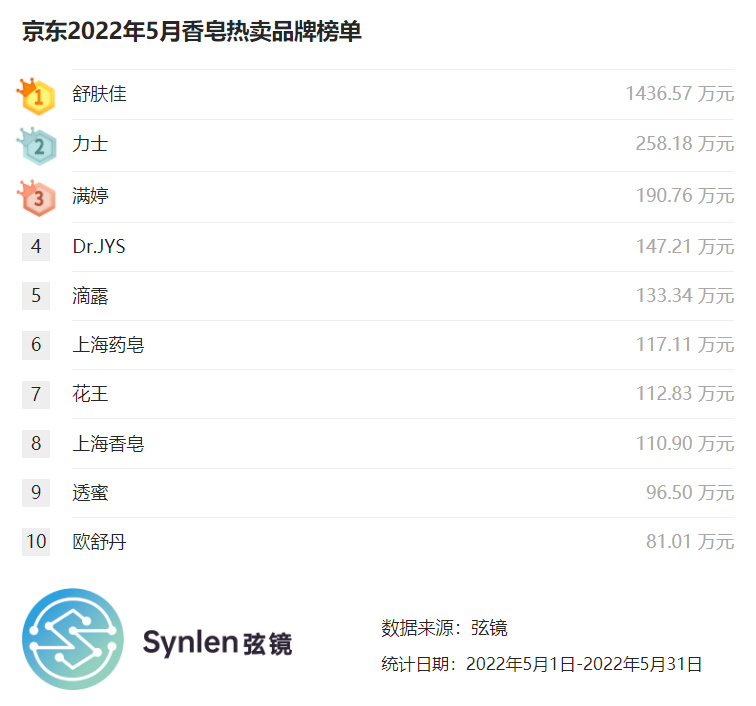Open the Dr.JYS brand row
Screen dimensions: 756x706
point(99,246)
